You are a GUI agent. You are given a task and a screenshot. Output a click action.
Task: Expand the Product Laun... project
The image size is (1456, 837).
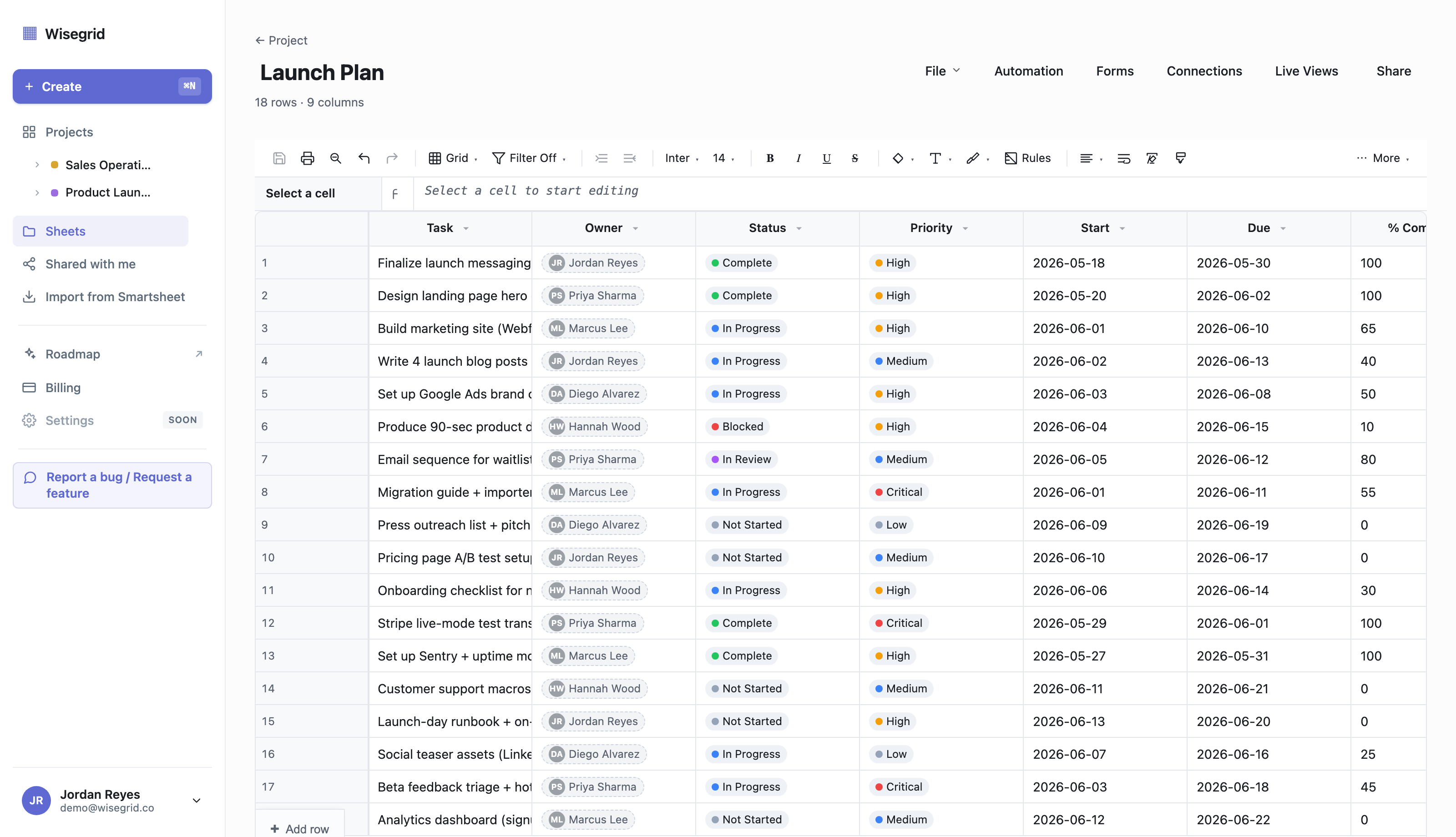(37, 192)
